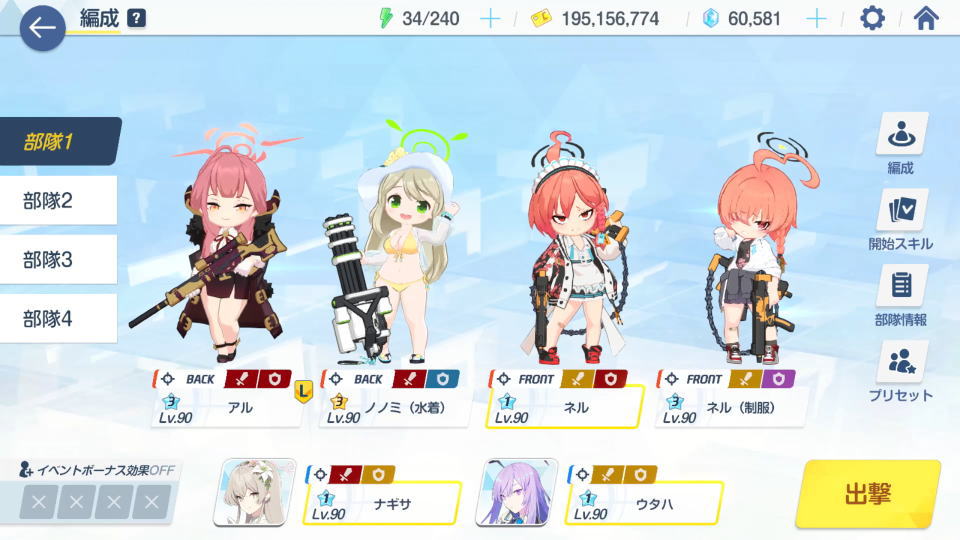This screenshot has width=960, height=540.
Task: Go back using the arrow button
Action: coord(42,27)
